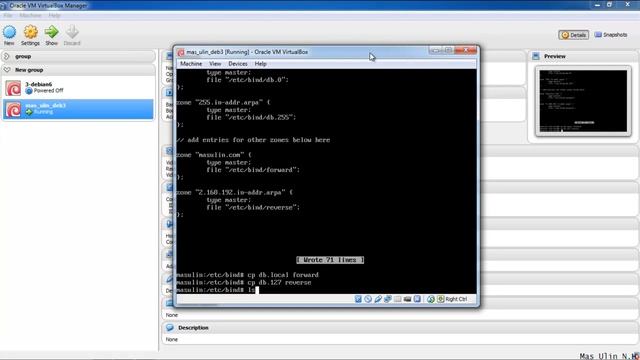Image resolution: width=640 pixels, height=360 pixels.
Task: Click the green Show arrow icon
Action: coord(51,32)
